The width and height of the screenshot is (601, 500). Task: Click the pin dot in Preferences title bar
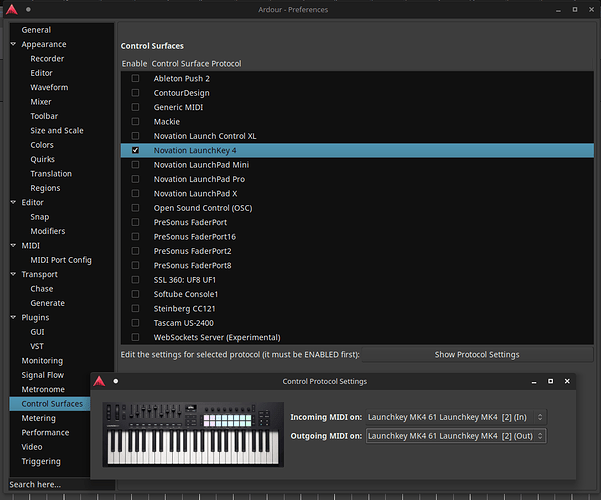(29, 10)
